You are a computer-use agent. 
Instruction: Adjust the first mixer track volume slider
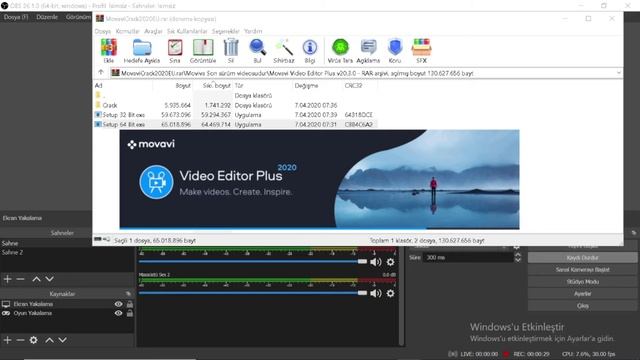click(x=253, y=261)
